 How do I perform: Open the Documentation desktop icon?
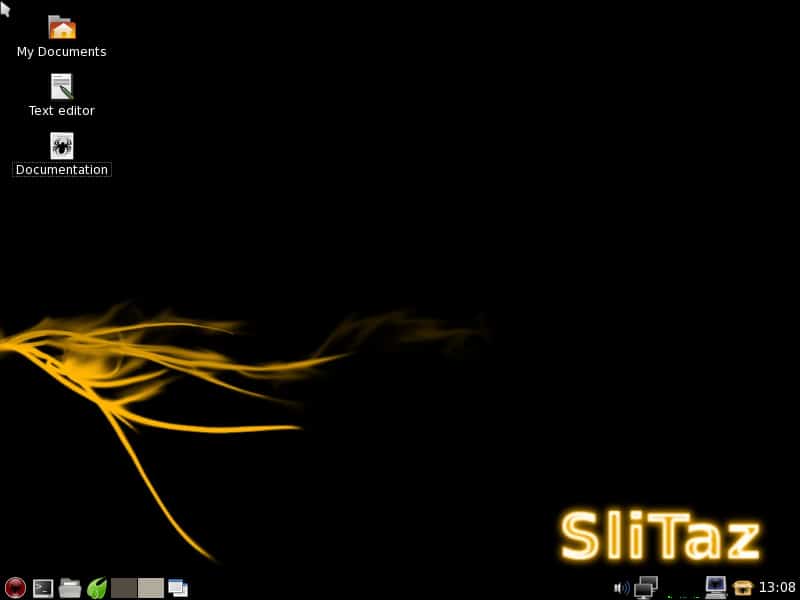(x=60, y=146)
